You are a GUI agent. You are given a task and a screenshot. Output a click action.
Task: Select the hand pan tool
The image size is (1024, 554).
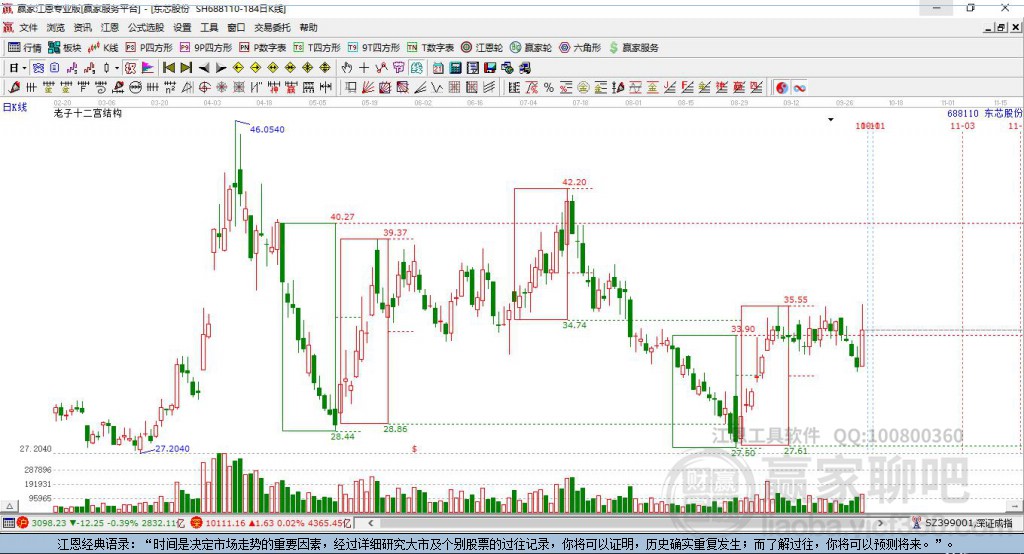point(347,68)
